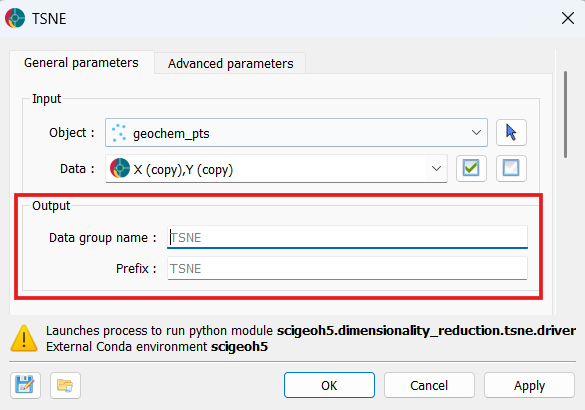Expand the Object dropdown arrow

point(476,132)
